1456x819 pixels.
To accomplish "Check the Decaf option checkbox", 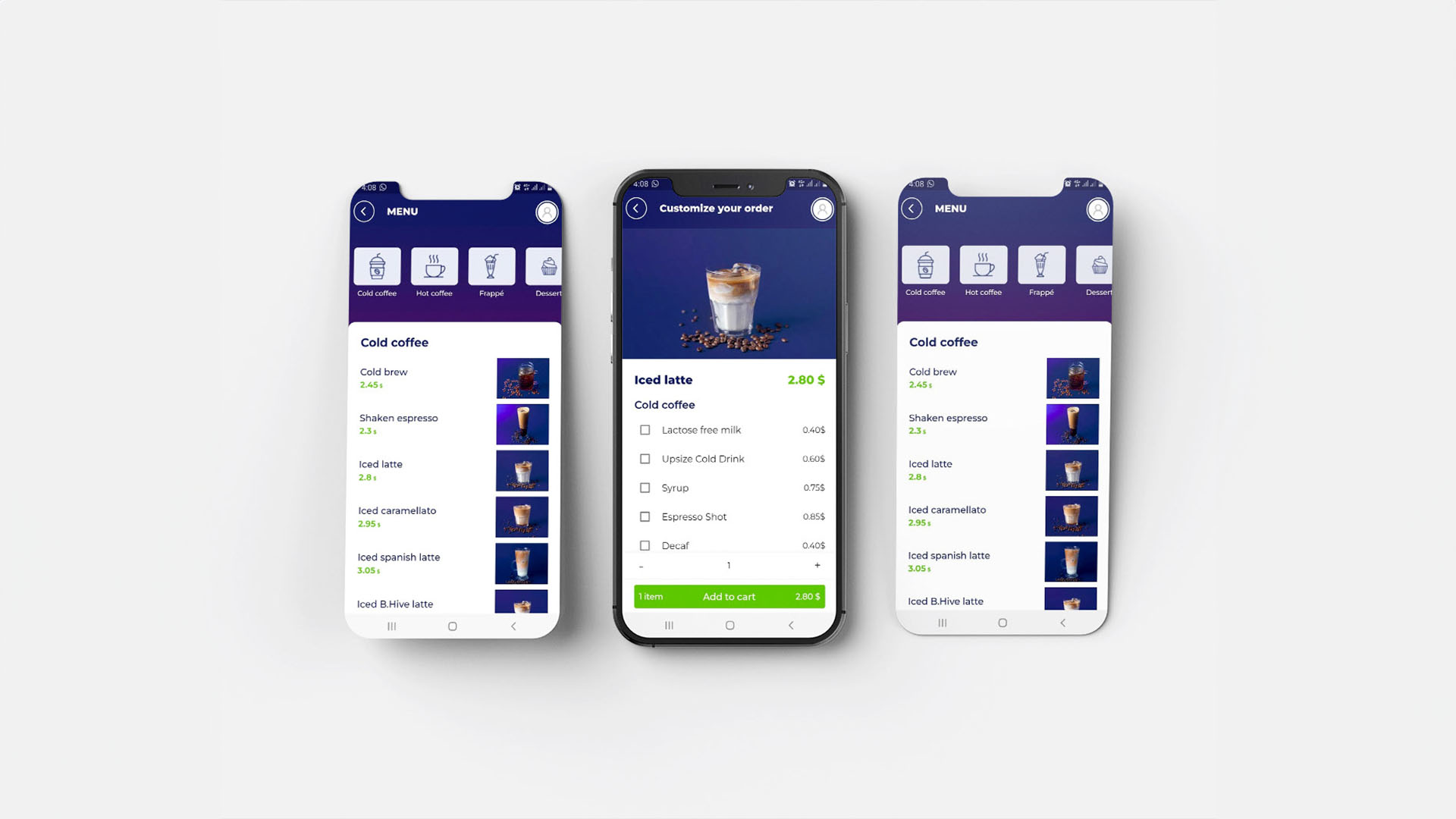I will click(x=645, y=545).
